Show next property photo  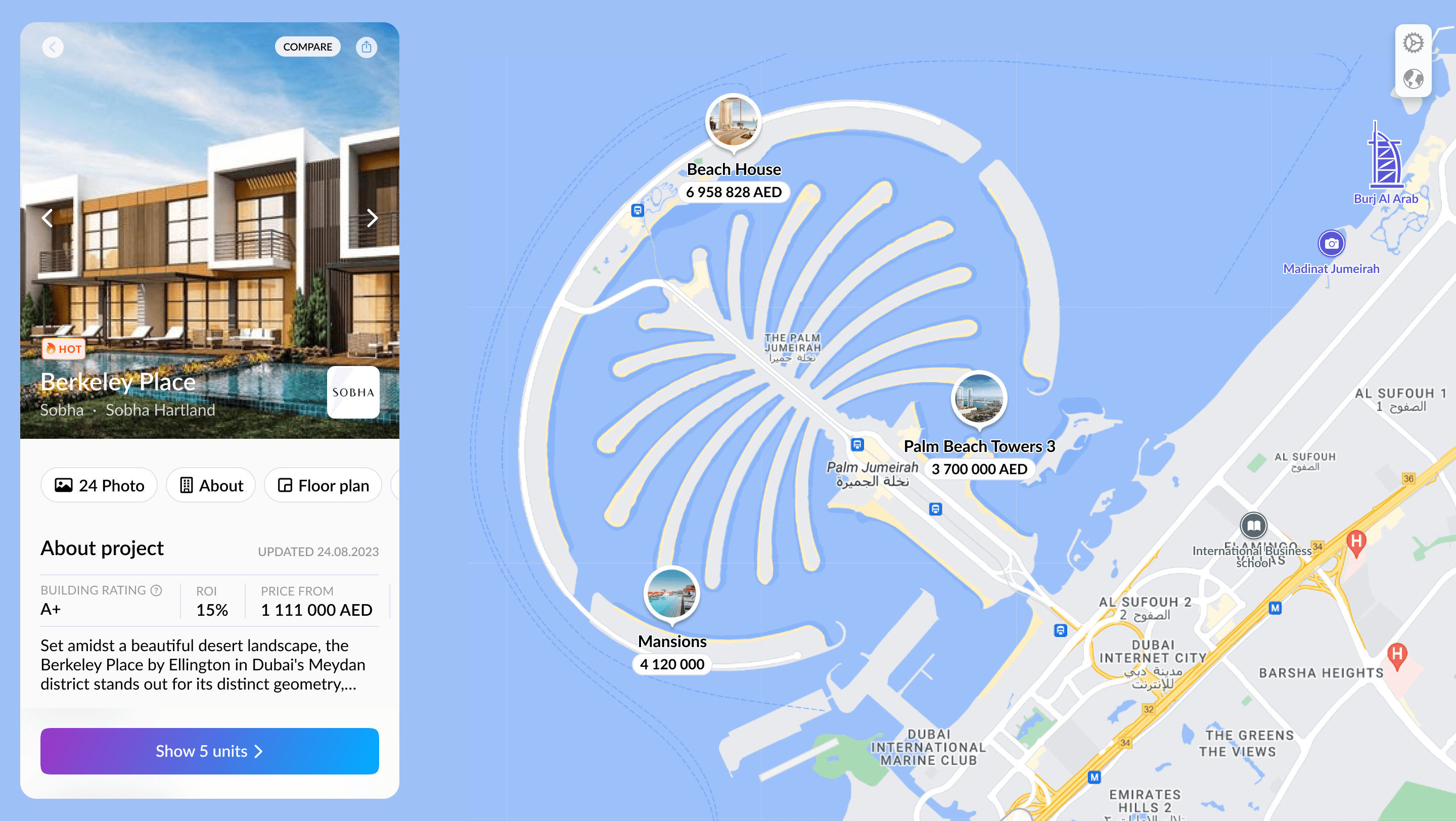click(x=372, y=218)
